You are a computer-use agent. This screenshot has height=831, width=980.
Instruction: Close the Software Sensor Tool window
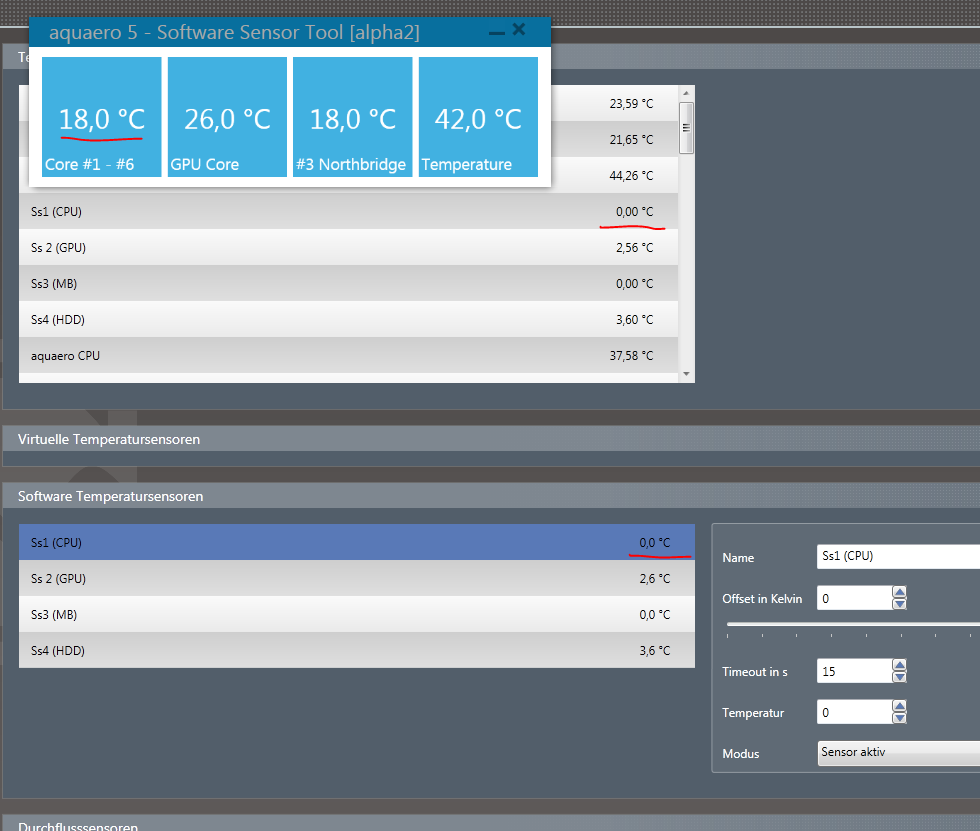[x=519, y=29]
